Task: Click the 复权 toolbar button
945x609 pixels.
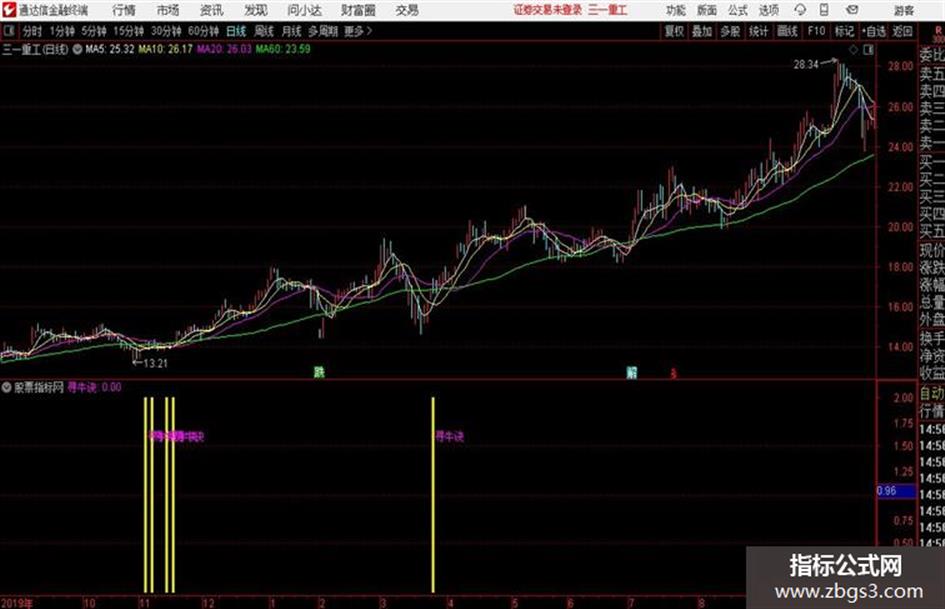Action: [674, 31]
